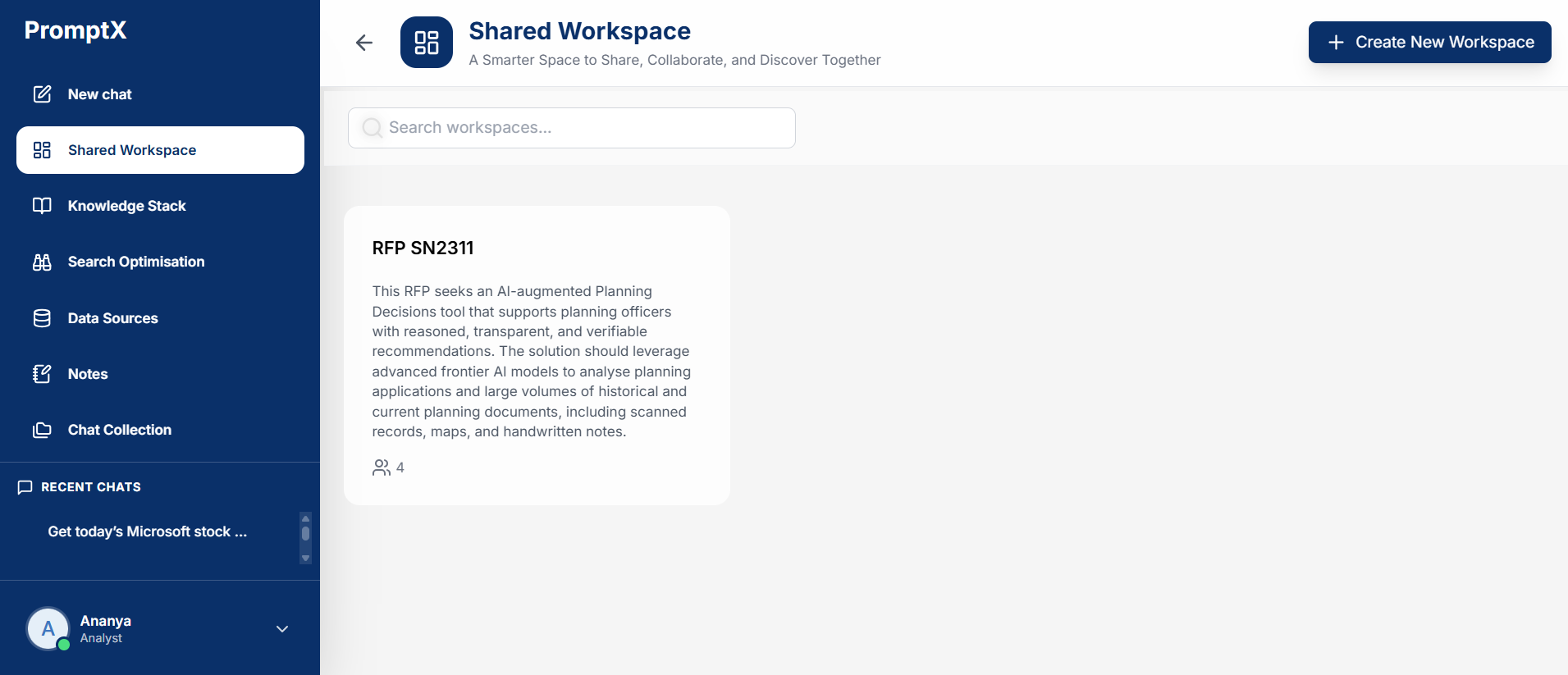Open New chat
This screenshot has width=1568, height=675.
point(160,94)
